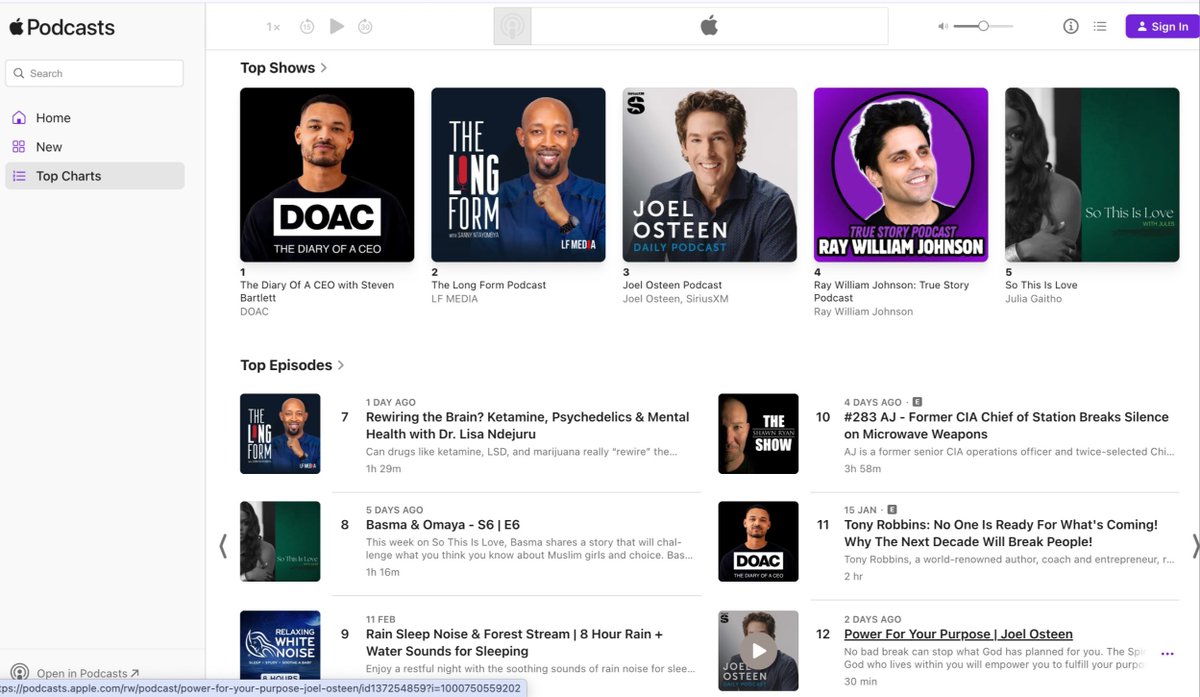
Task: Click the podcast artwork placeholder icon
Action: pos(512,26)
